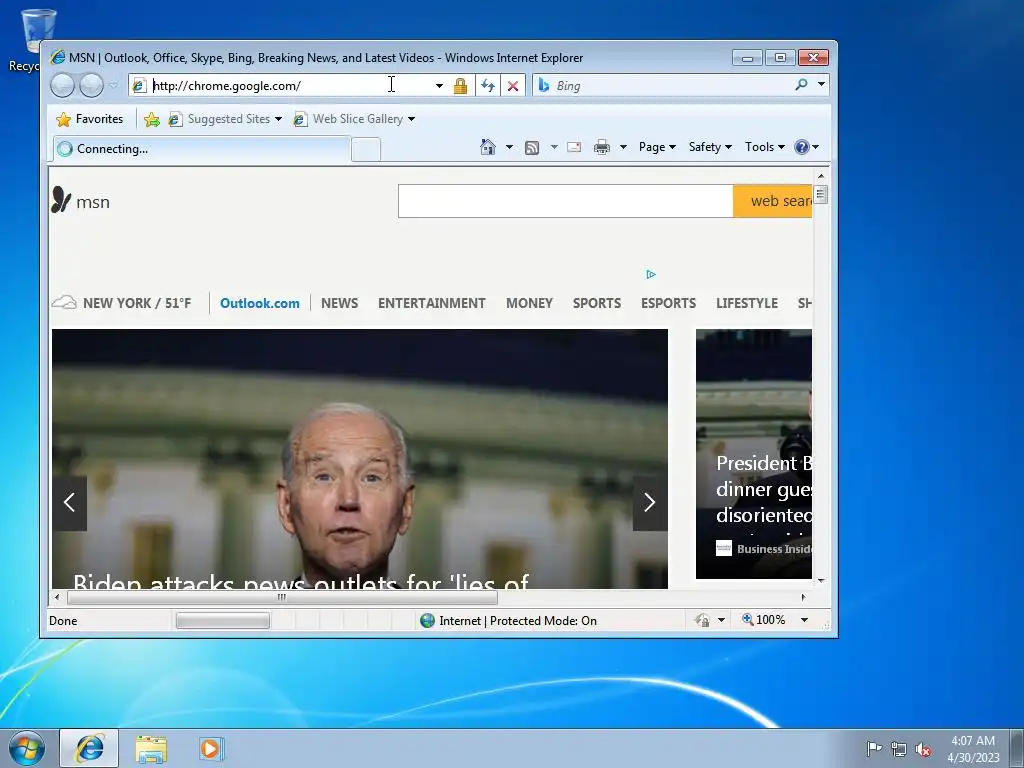Open the Page menu
This screenshot has height=768, width=1024.
click(x=657, y=147)
